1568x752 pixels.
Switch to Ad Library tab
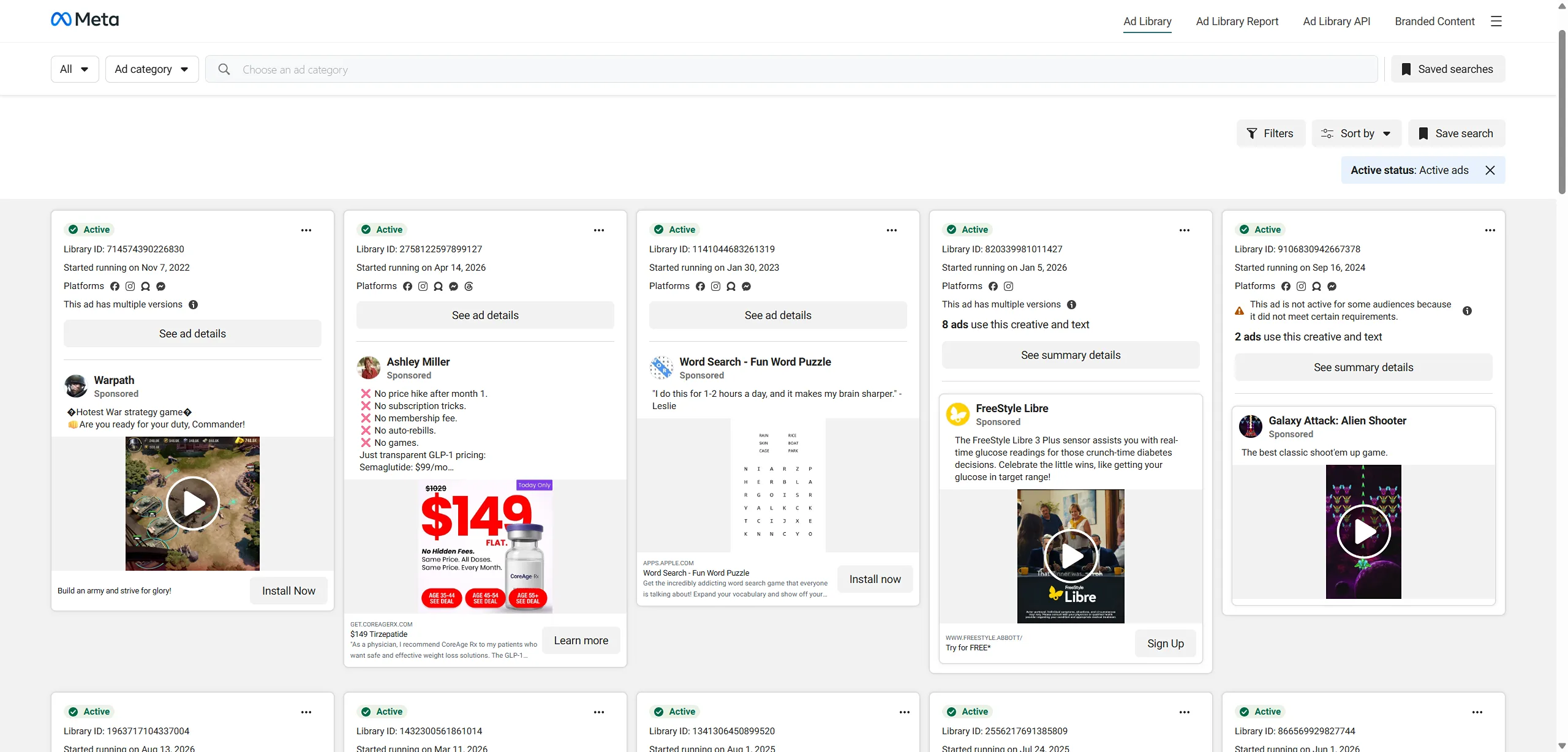1147,21
